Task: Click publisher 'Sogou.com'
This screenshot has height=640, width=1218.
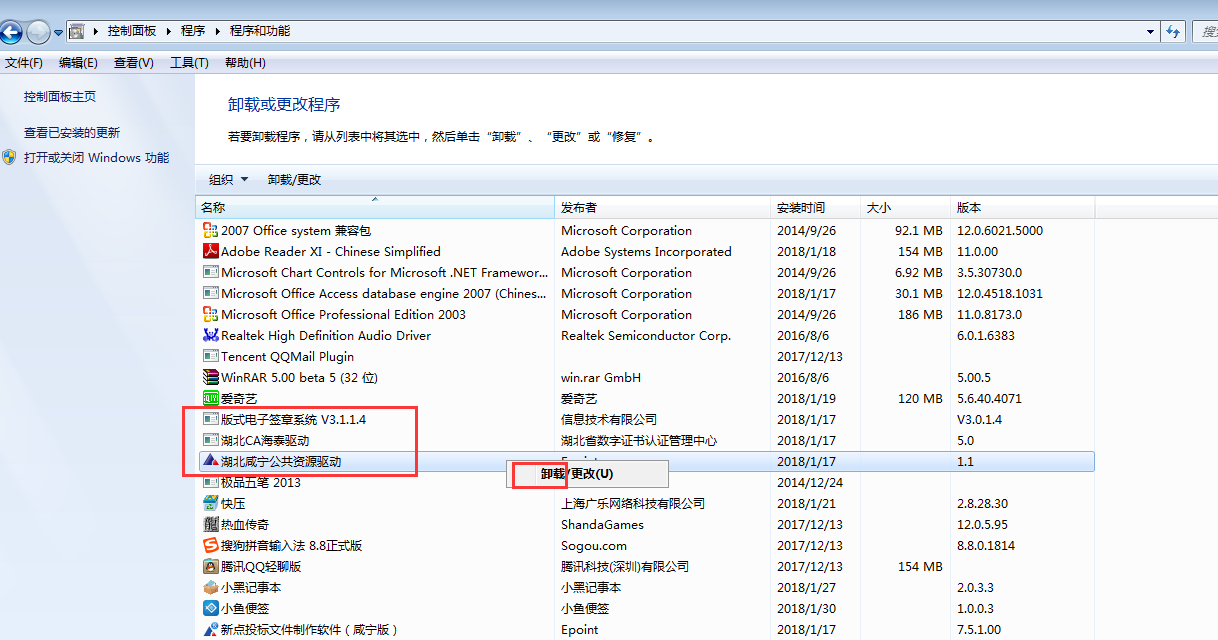Action: click(594, 546)
